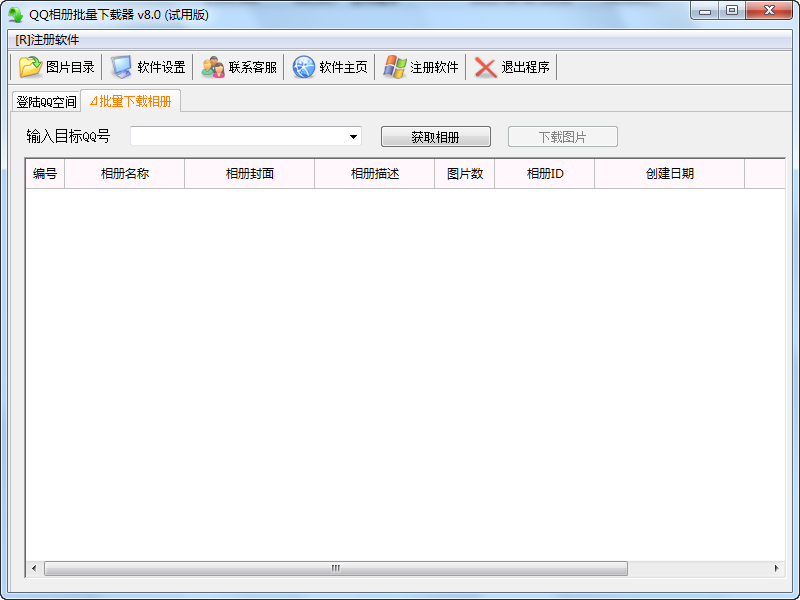Viewport: 800px width, 600px height.
Task: Click the 注册软件 Windows flag icon
Action: coord(394,67)
